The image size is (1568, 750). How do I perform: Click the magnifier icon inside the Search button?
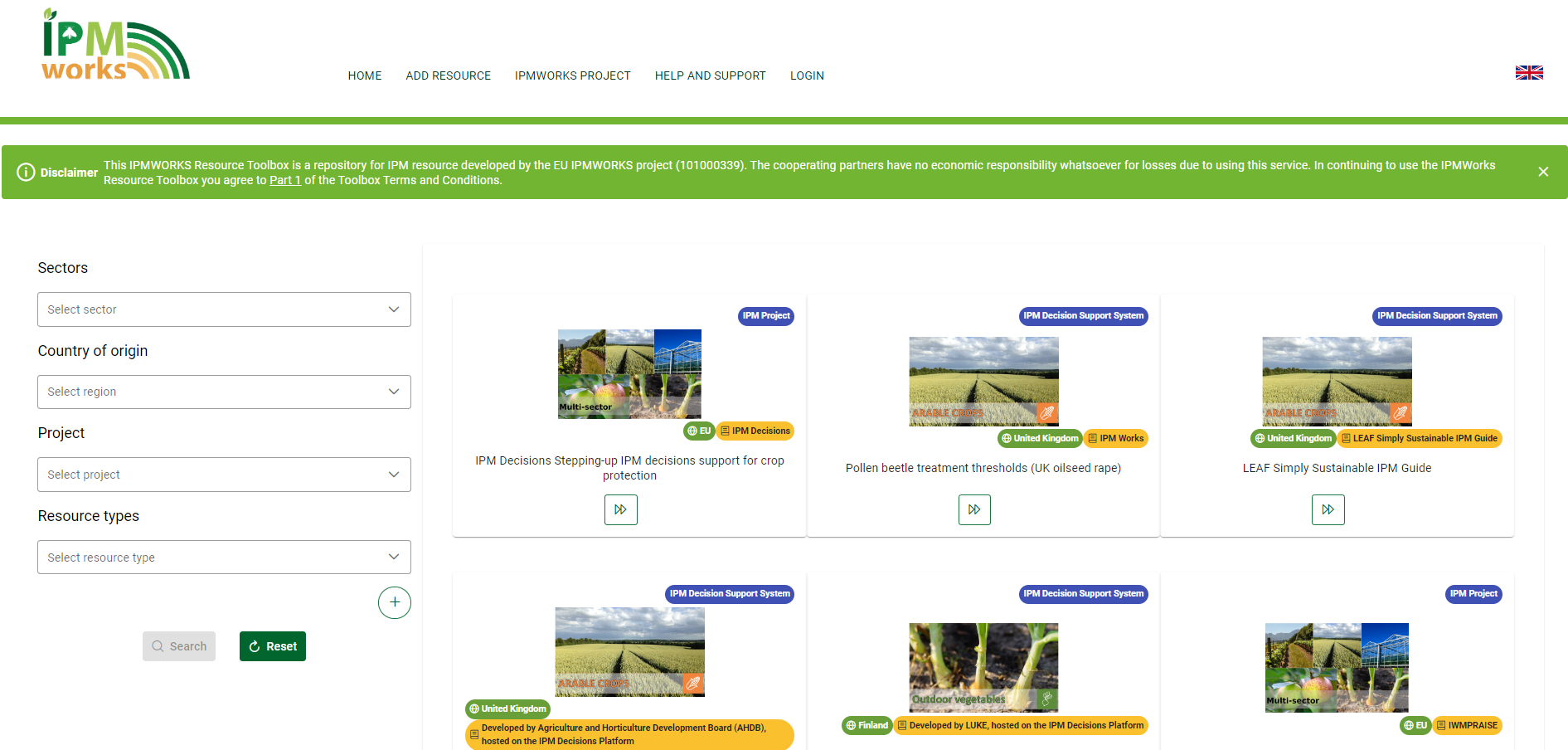pyautogui.click(x=158, y=645)
